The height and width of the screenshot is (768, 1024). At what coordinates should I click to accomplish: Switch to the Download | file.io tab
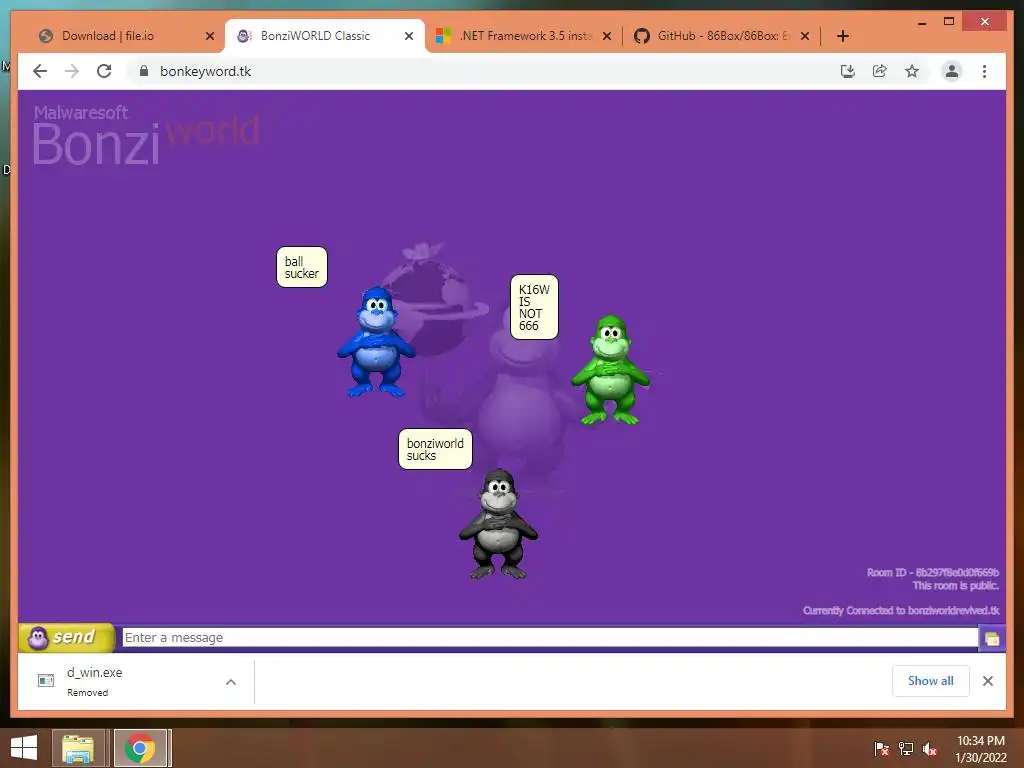pos(124,36)
